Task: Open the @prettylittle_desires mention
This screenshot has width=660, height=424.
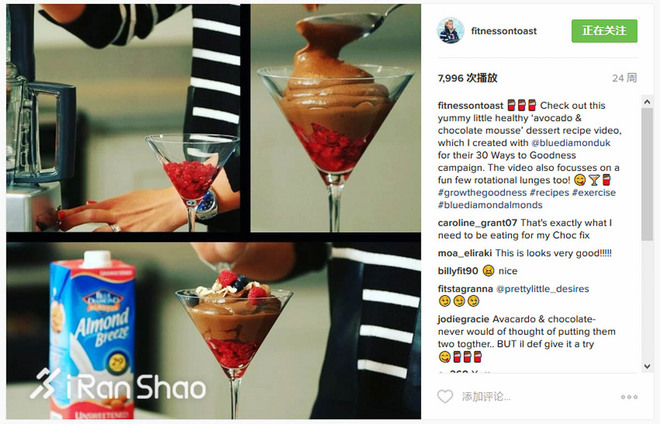Action: point(543,289)
